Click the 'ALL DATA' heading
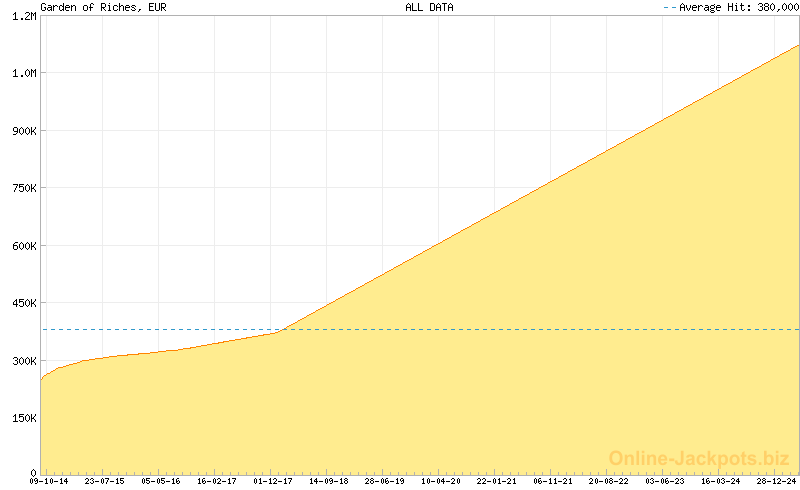Image resolution: width=800 pixels, height=490 pixels. pos(429,7)
